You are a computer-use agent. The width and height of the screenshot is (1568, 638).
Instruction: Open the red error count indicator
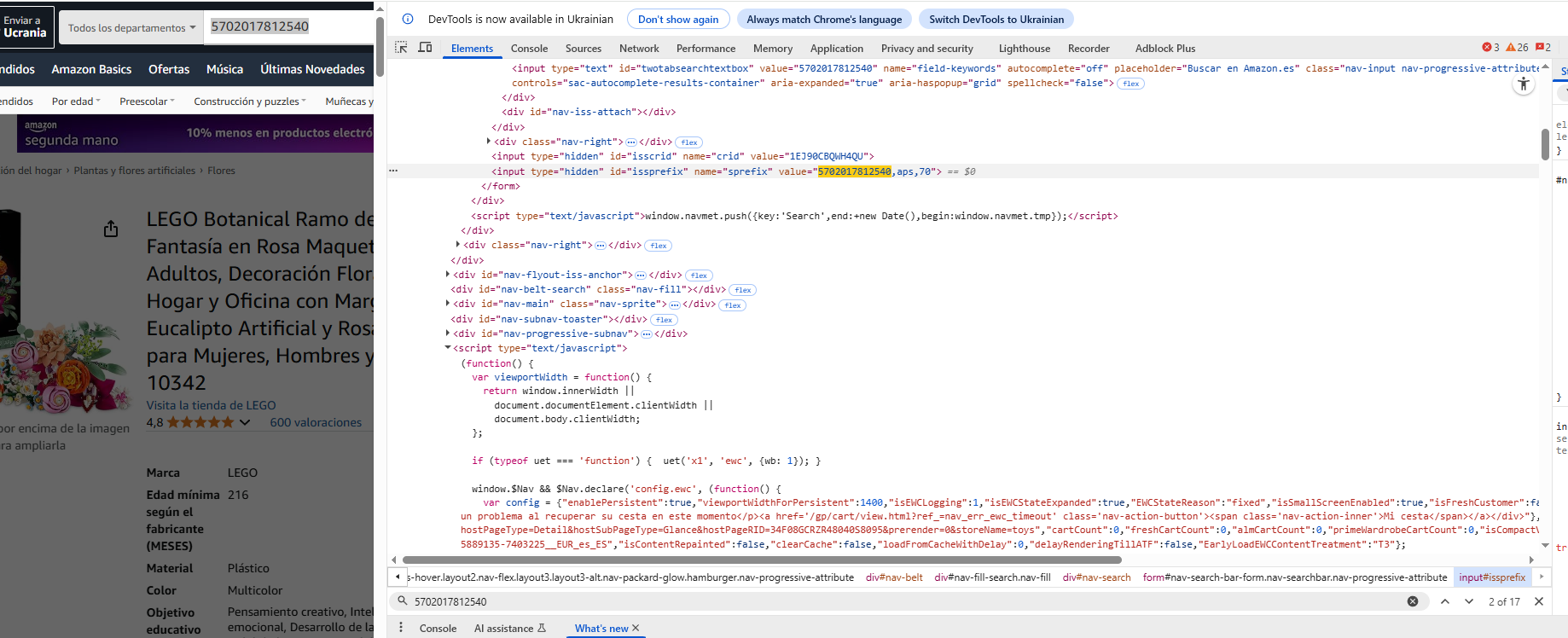(x=1490, y=48)
